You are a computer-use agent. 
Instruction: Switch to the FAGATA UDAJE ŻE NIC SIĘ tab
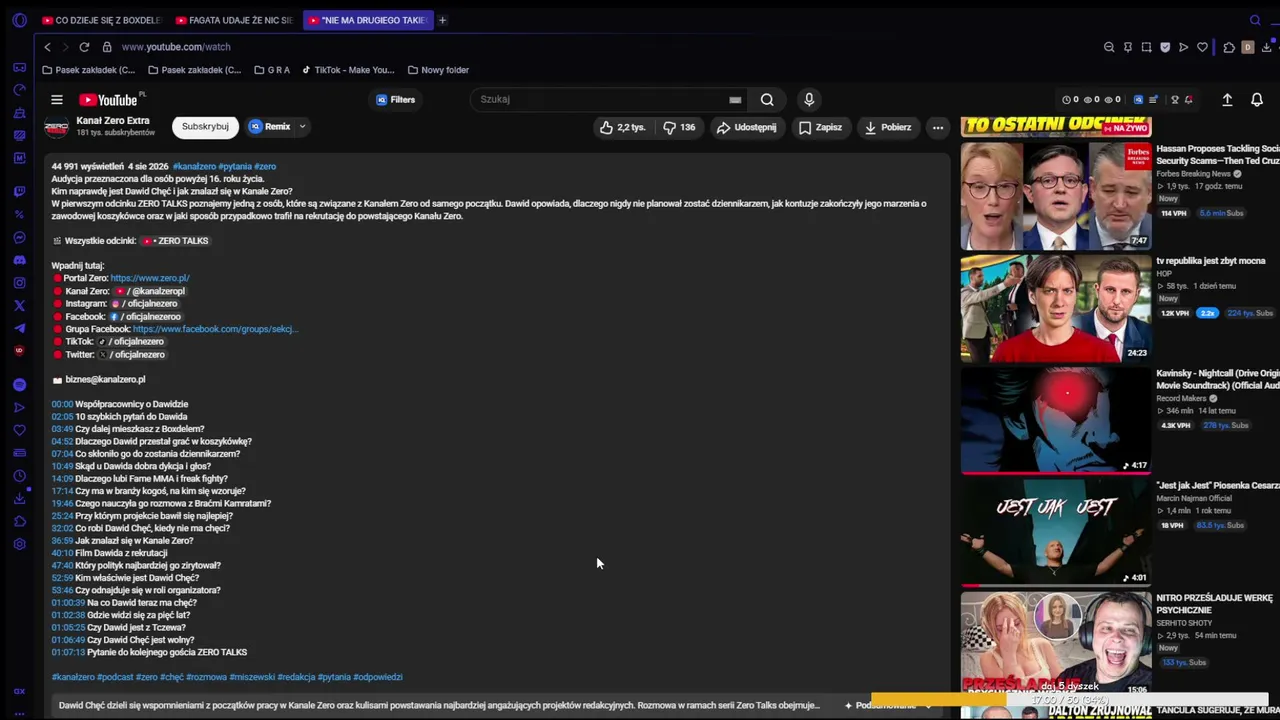coord(234,20)
